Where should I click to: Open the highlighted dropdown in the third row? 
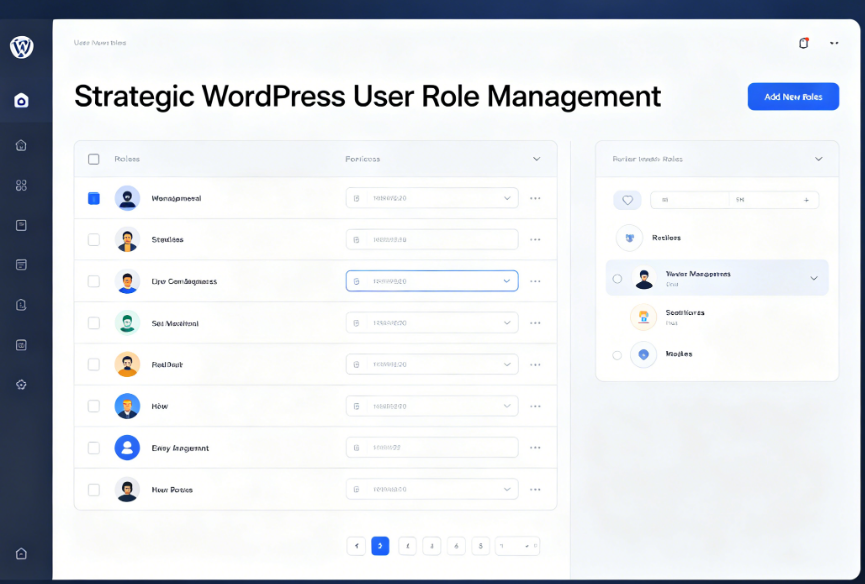coord(431,281)
